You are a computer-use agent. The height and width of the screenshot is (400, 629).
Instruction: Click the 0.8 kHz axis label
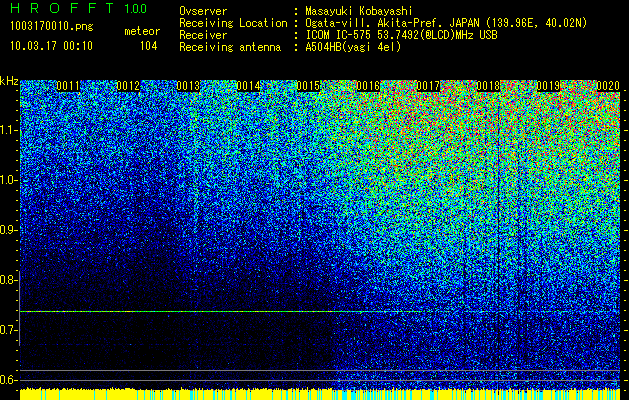pyautogui.click(x=8, y=280)
